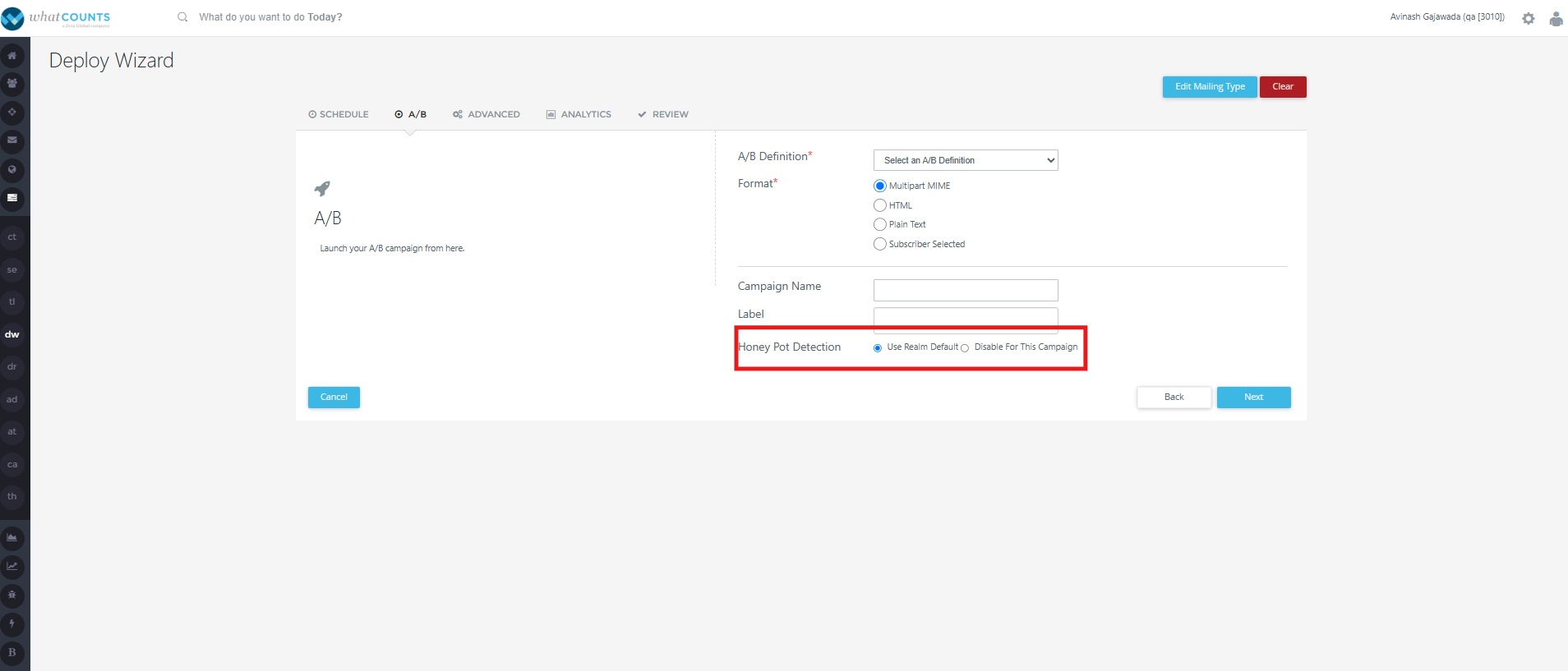The image size is (1568, 671).
Task: Click the line chart sidebar icon
Action: [x=12, y=567]
